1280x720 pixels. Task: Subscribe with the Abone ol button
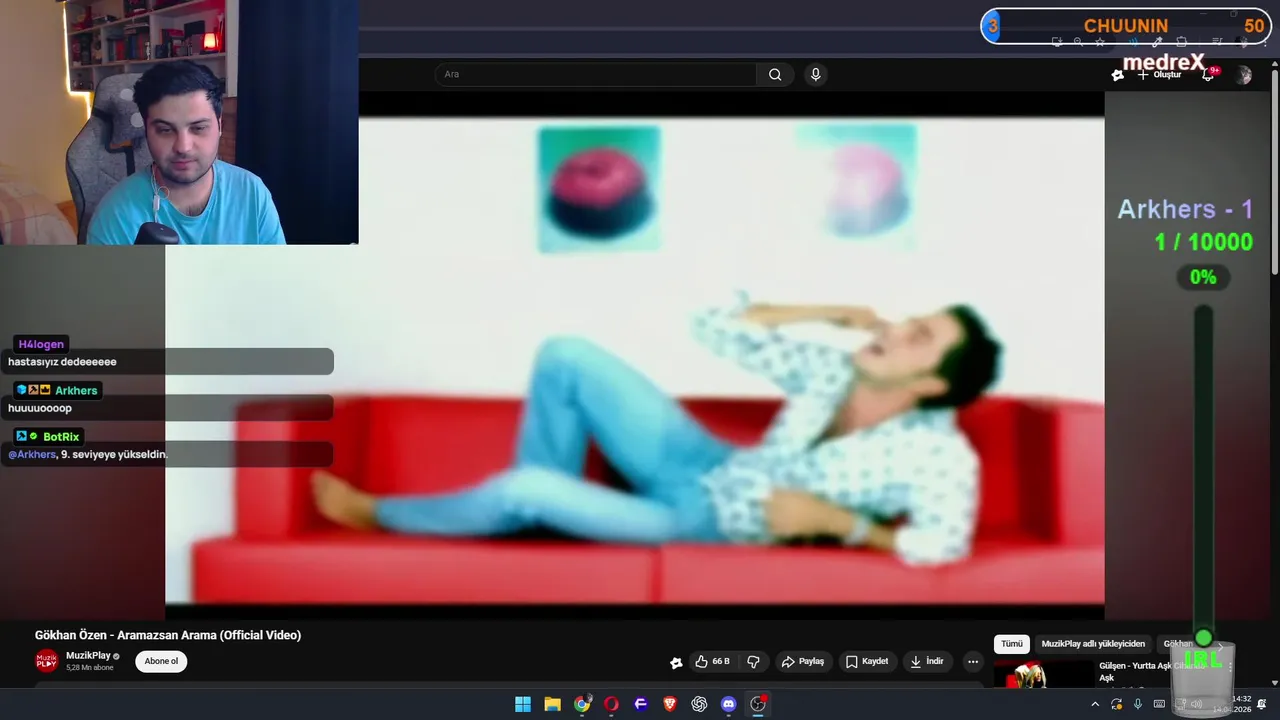[161, 661]
